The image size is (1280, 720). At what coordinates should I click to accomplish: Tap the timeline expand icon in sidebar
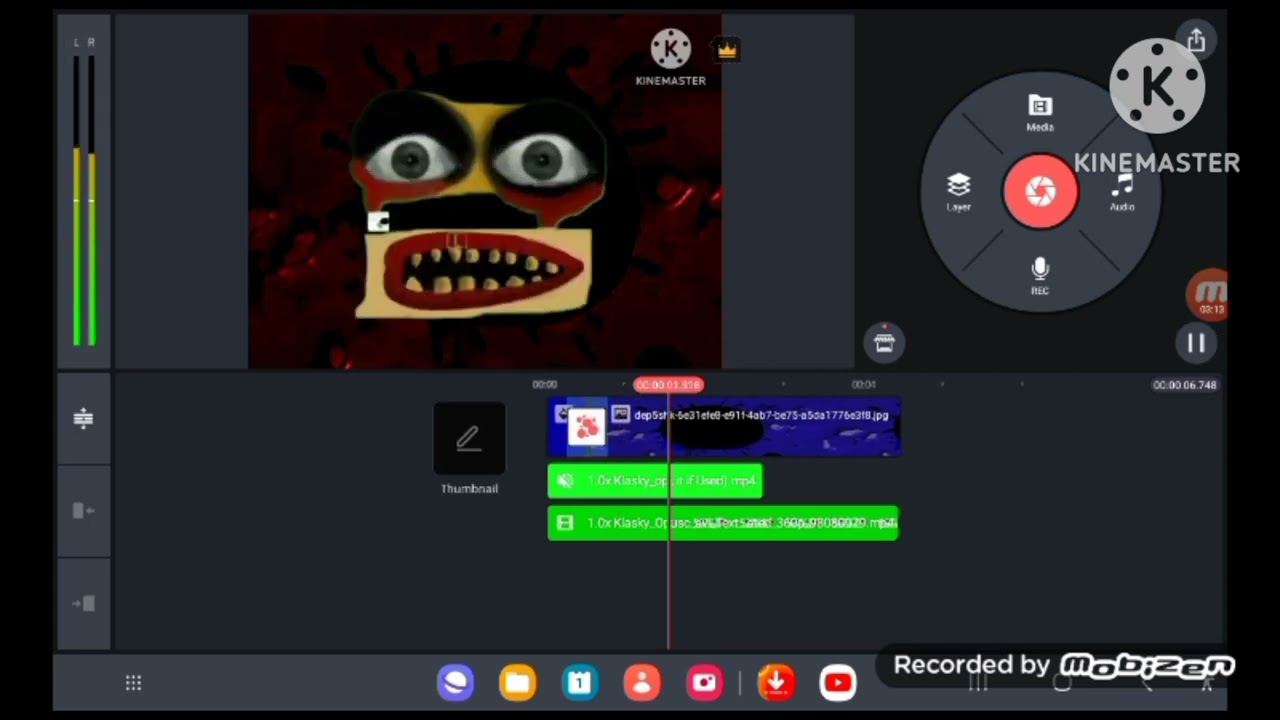[83, 418]
